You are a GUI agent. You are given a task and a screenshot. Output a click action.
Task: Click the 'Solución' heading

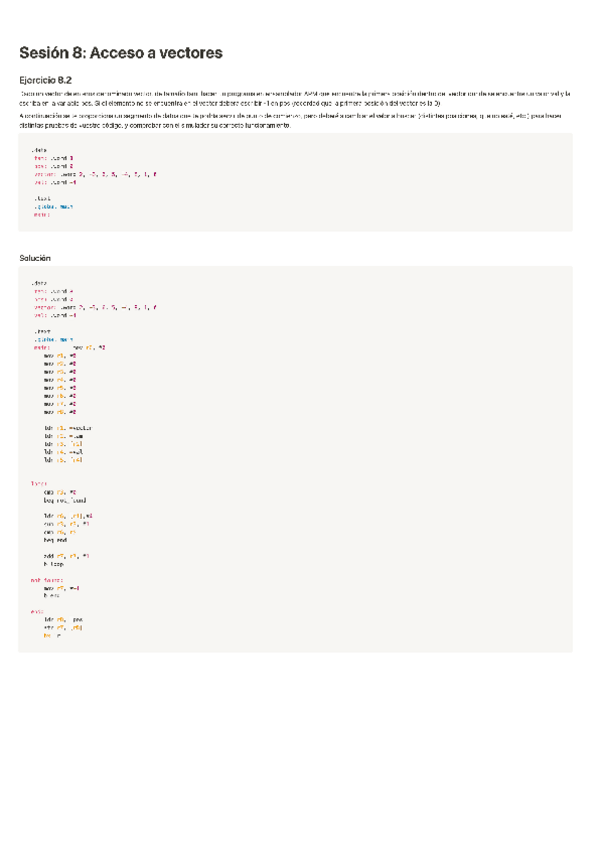tap(35, 258)
